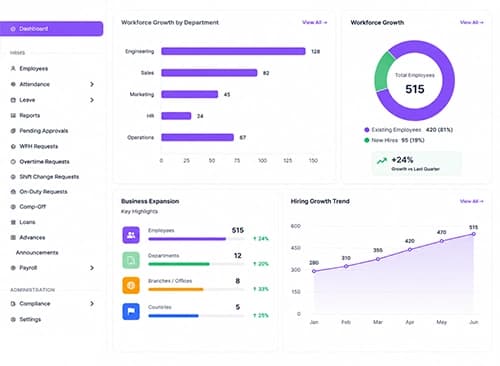Expand the Payroll submenu chevron
This screenshot has height=366, width=500.
(92, 268)
